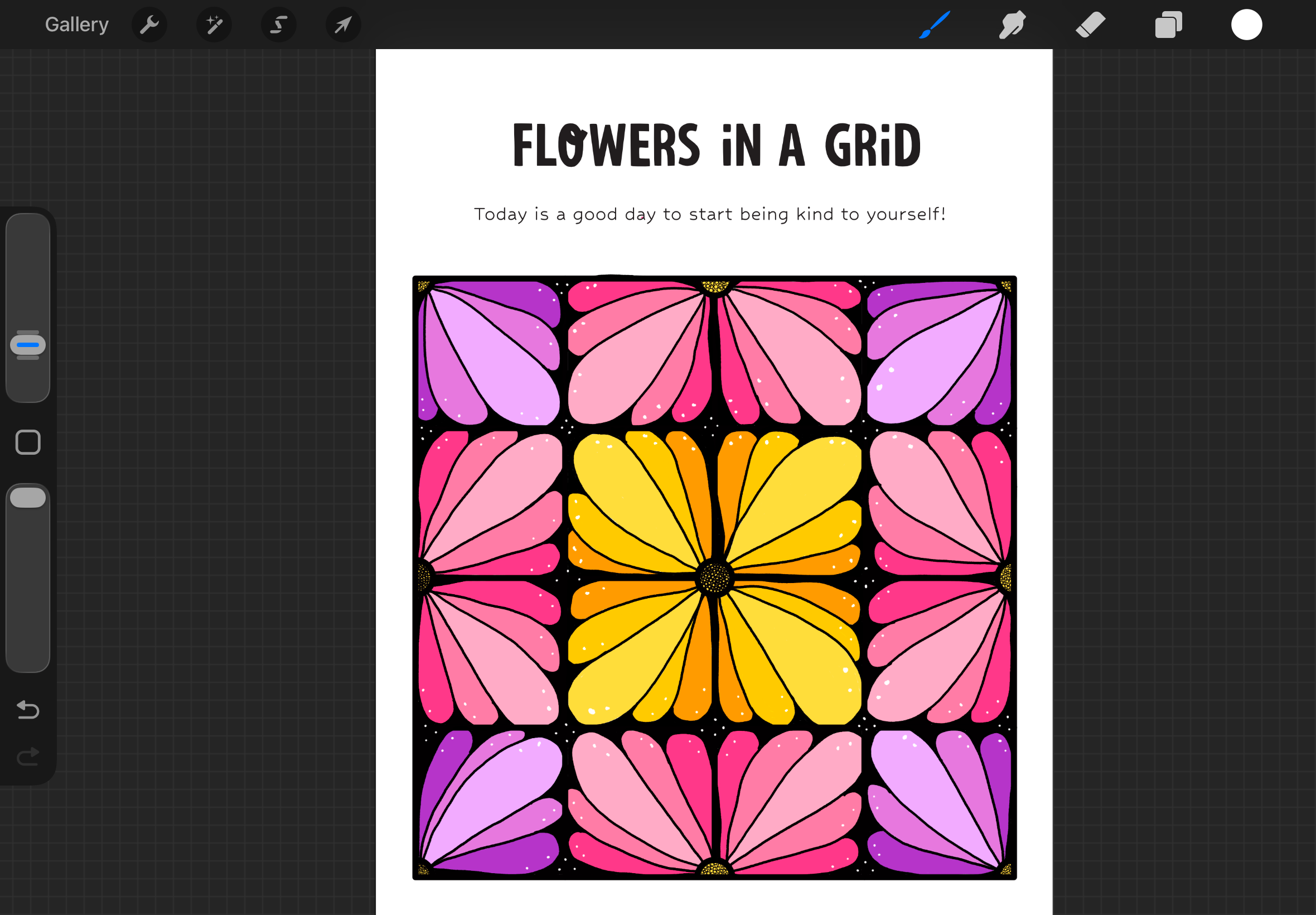The height and width of the screenshot is (915, 1316).
Task: Redo the last undone action
Action: [x=28, y=756]
